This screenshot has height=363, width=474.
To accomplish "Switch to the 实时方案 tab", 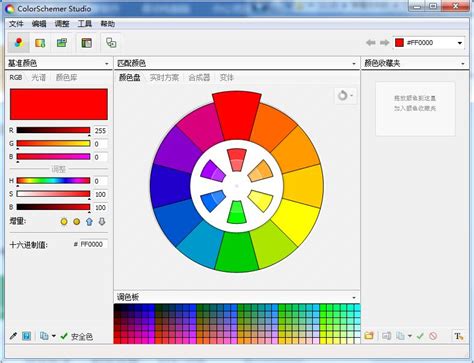I will pyautogui.click(x=164, y=77).
